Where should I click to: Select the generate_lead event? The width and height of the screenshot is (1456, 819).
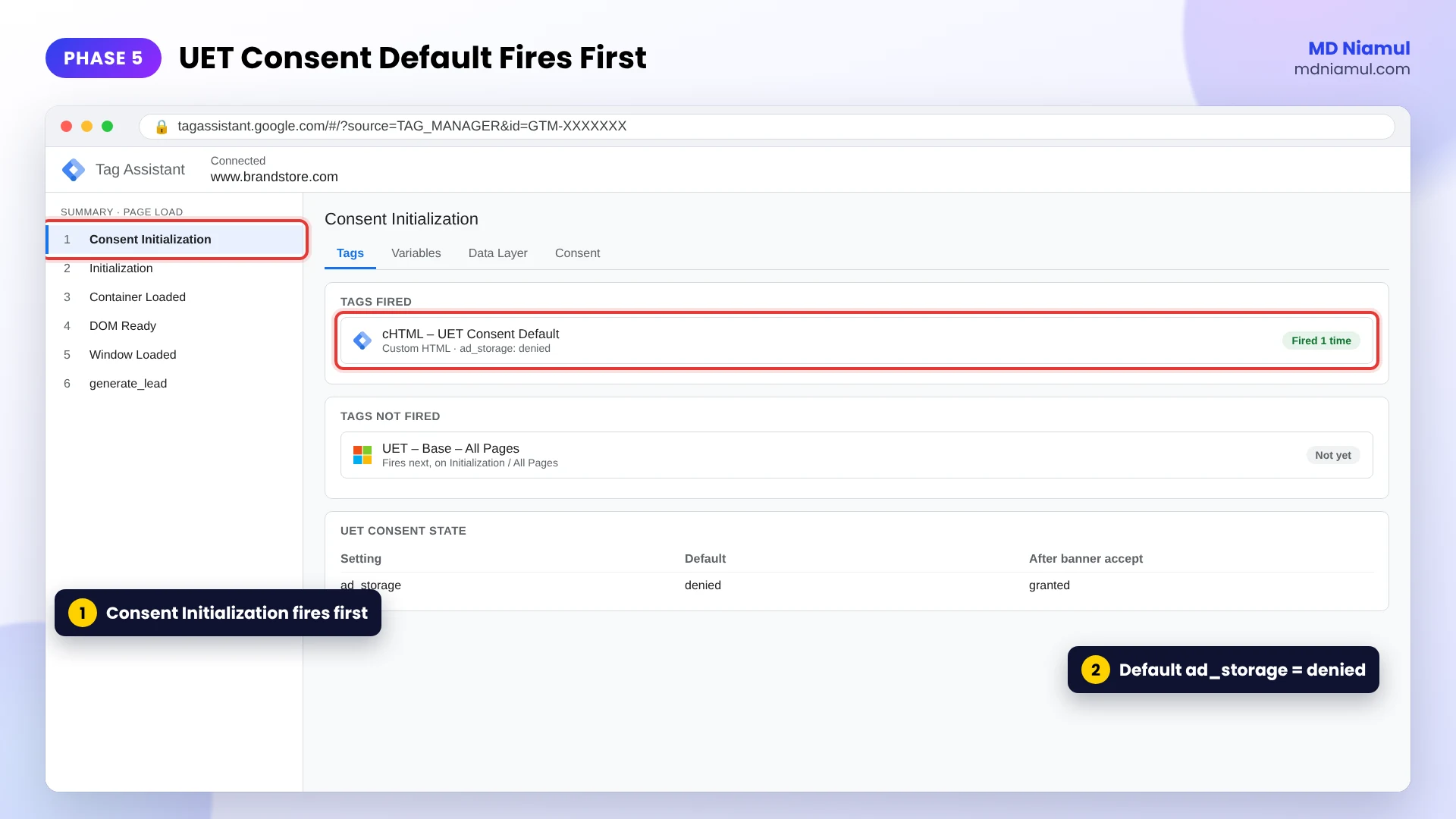coord(174,384)
